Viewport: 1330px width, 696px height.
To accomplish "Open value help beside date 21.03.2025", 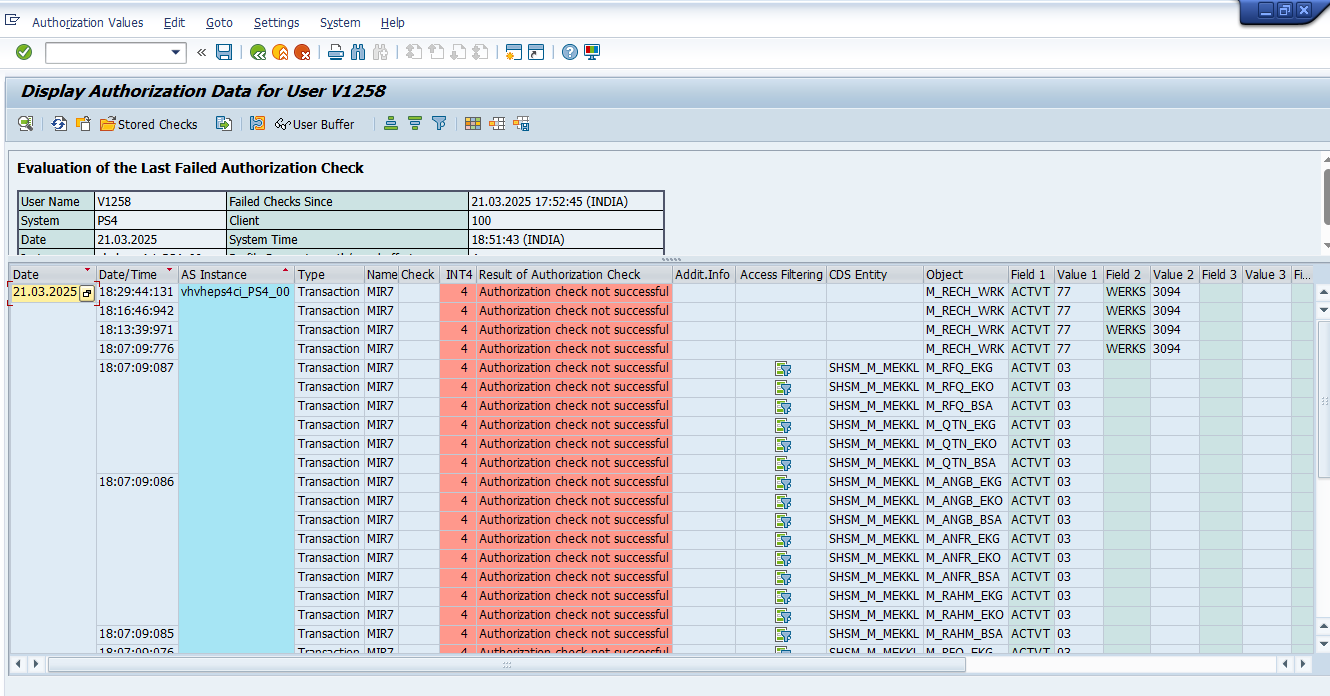I will point(87,293).
